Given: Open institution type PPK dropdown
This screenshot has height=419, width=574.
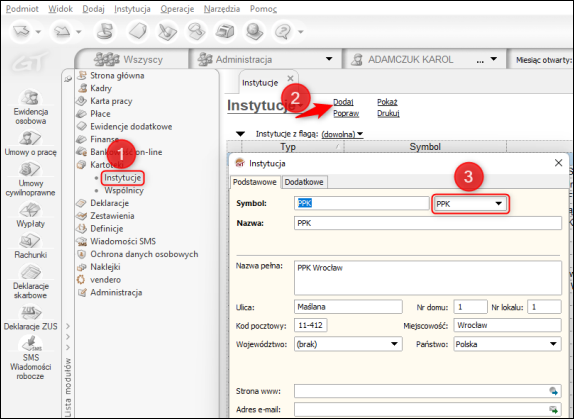Looking at the screenshot, I should pyautogui.click(x=470, y=204).
